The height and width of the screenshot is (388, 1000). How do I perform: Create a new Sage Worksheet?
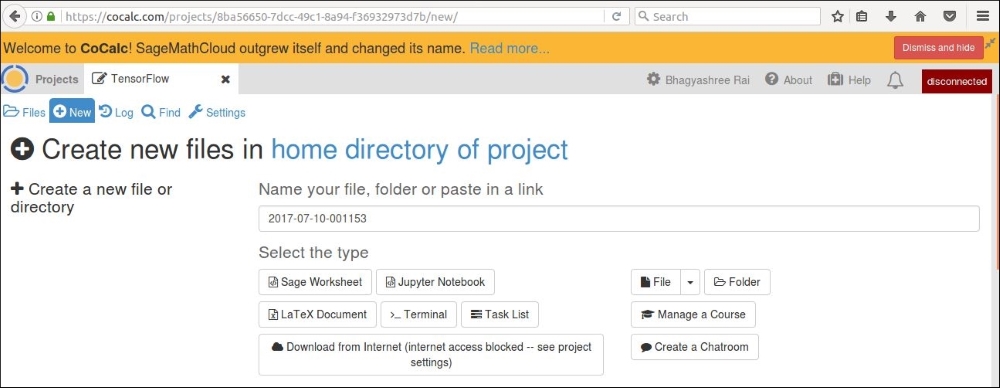coord(315,282)
